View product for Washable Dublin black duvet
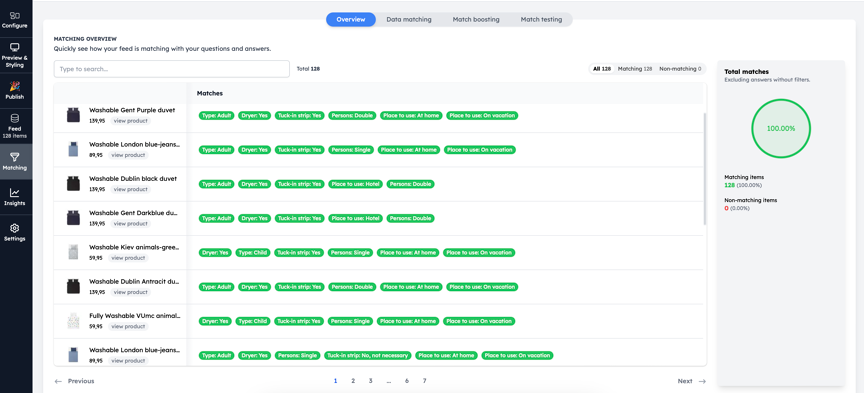Screen dimensions: 864x393 130,189
